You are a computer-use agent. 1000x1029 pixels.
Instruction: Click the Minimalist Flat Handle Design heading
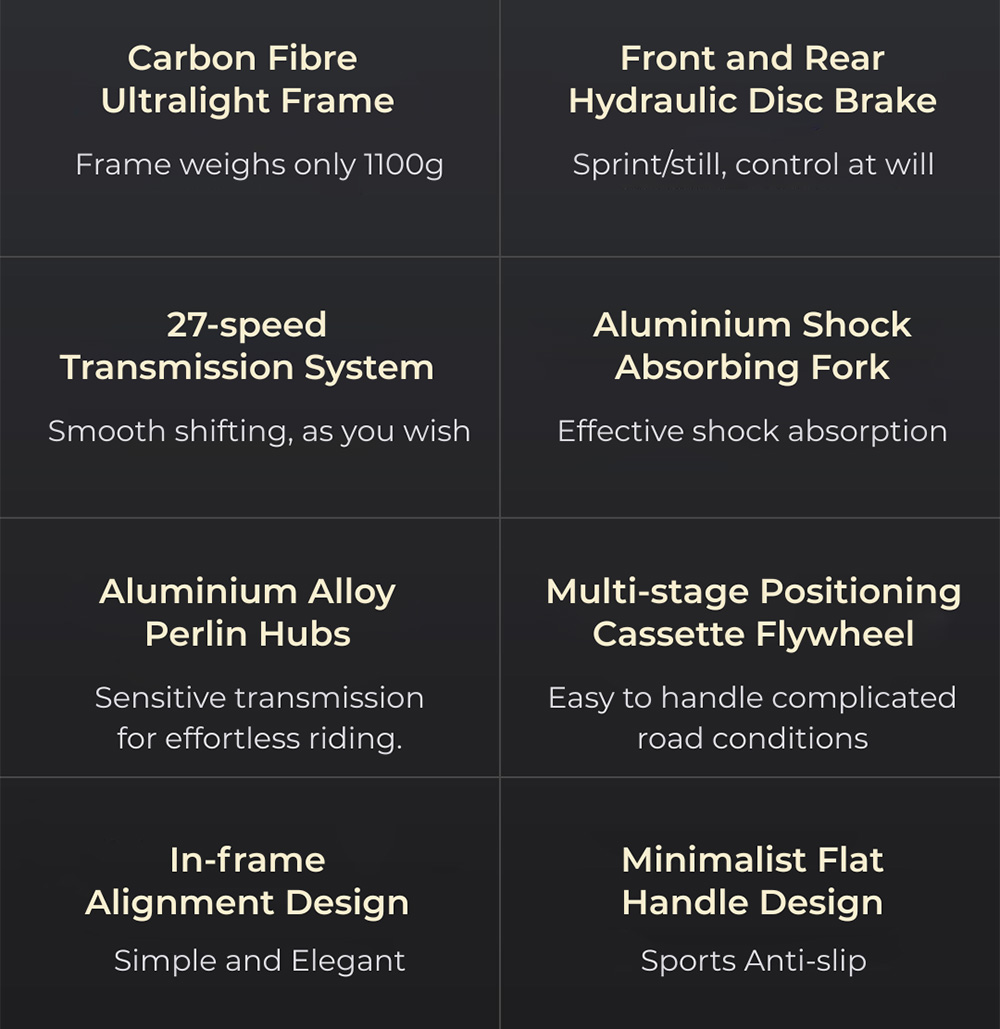[x=752, y=881]
